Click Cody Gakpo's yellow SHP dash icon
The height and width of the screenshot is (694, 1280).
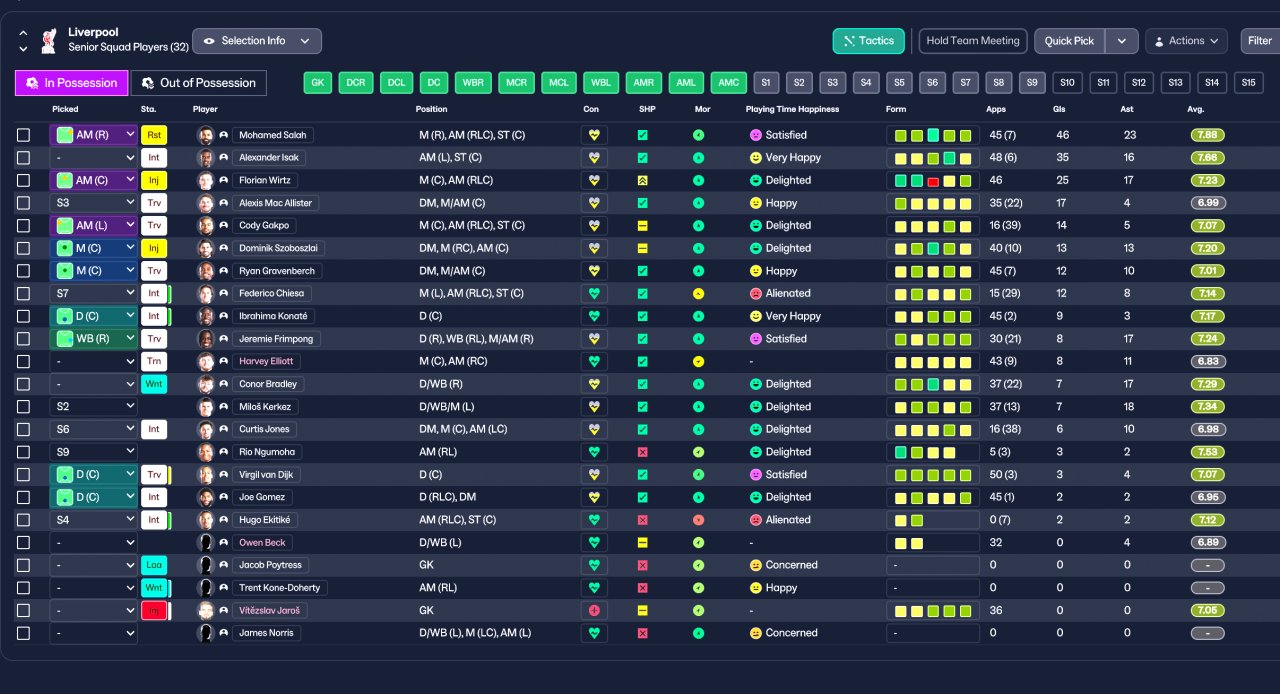click(x=642, y=225)
